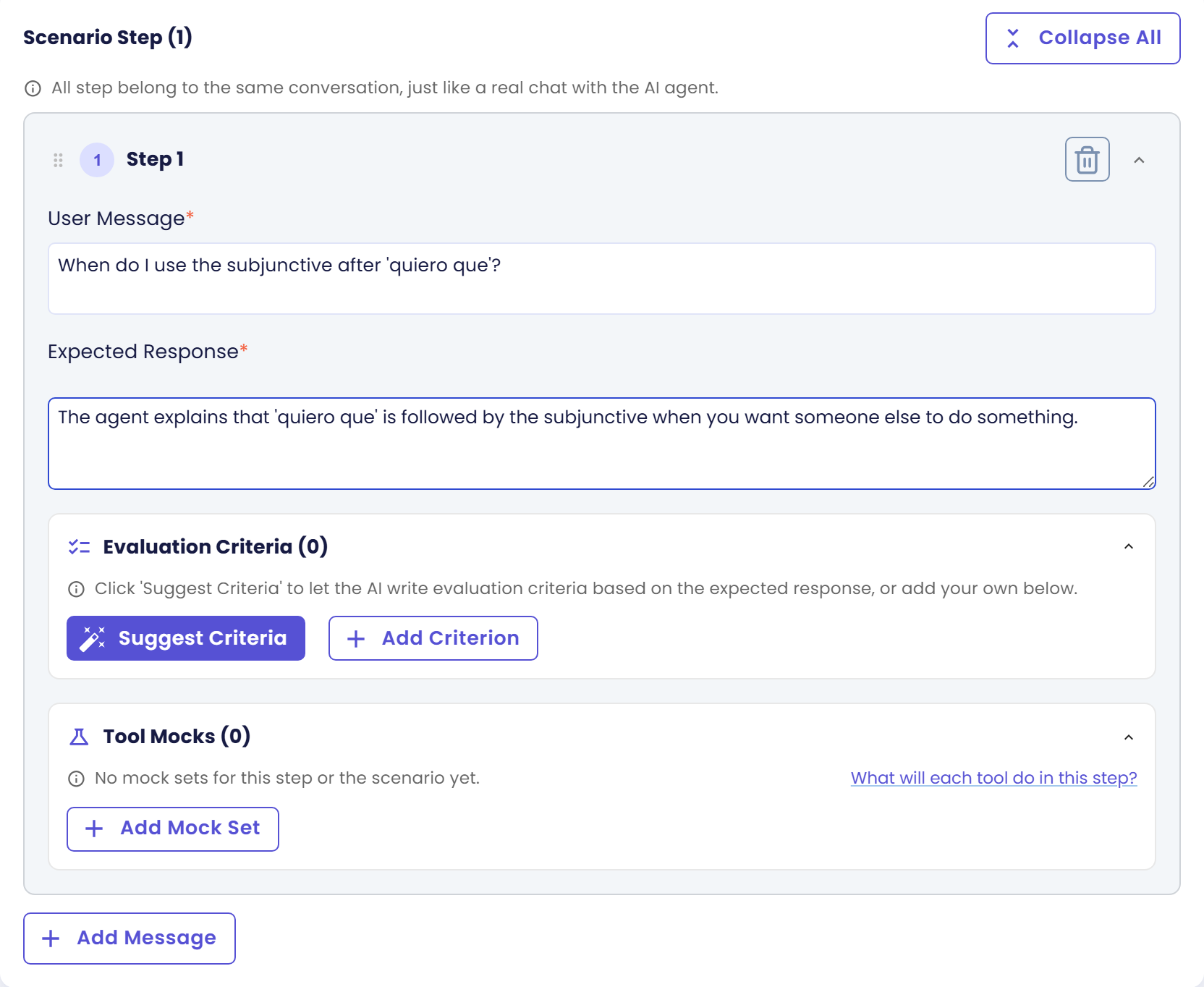The width and height of the screenshot is (1204, 987).
Task: Click the step number 1 badge
Action: coord(97,160)
